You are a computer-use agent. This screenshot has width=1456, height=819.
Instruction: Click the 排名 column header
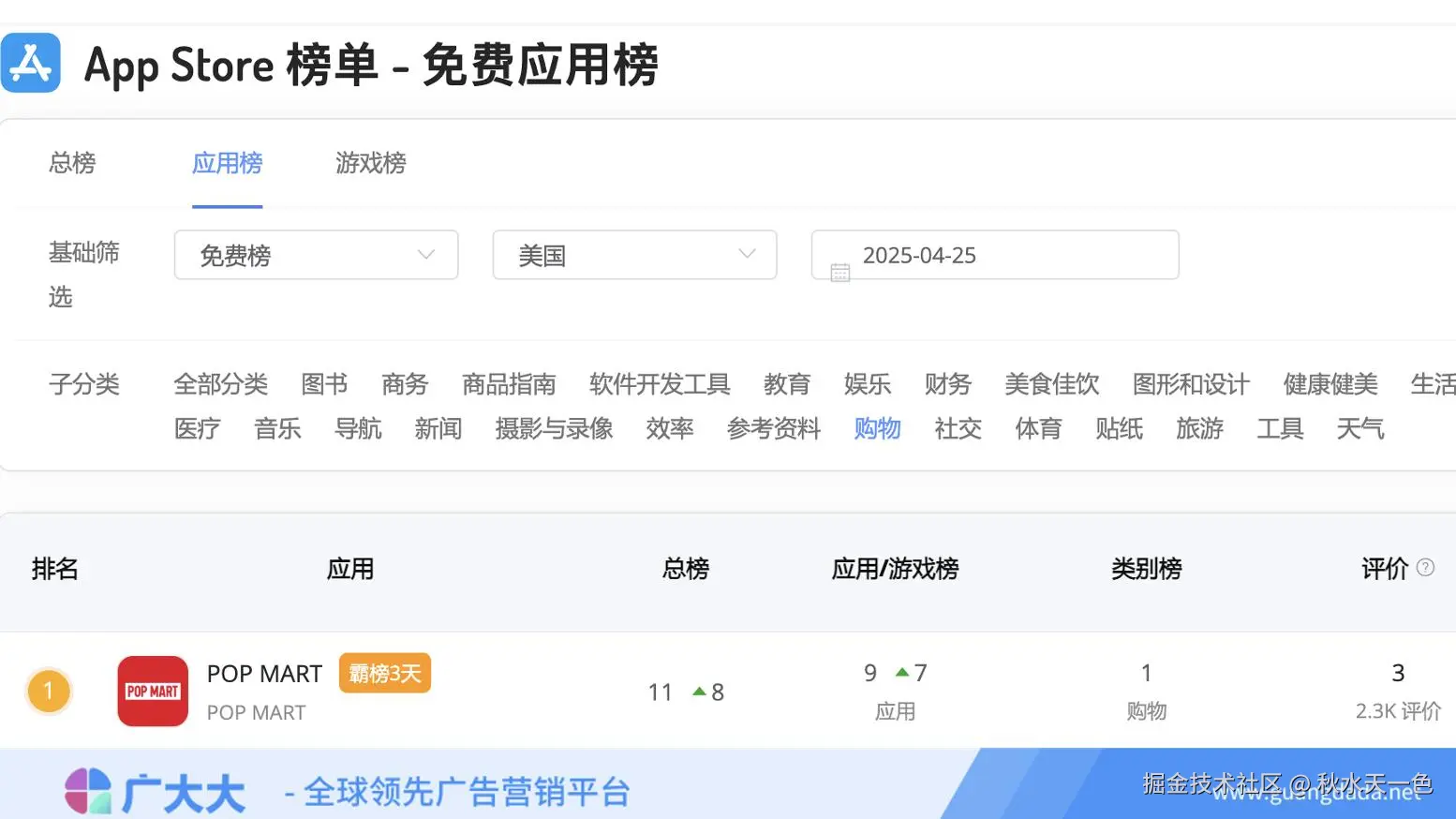click(x=55, y=569)
